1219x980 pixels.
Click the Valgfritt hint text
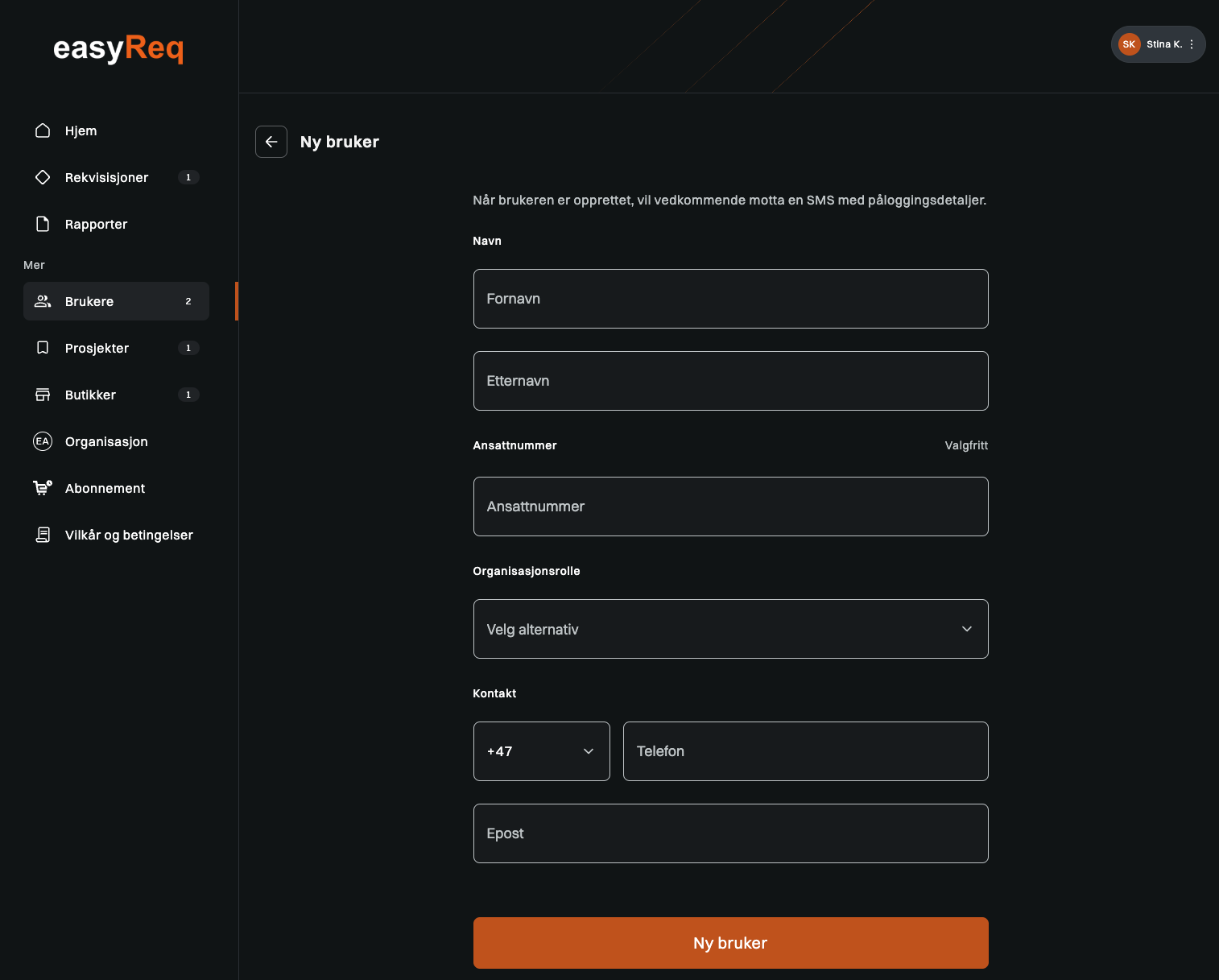[966, 445]
